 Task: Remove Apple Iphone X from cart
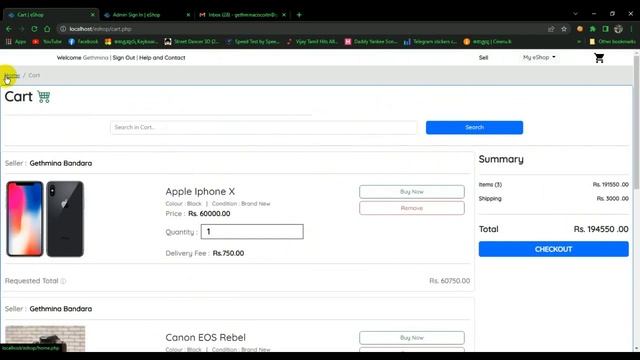pyautogui.click(x=412, y=208)
